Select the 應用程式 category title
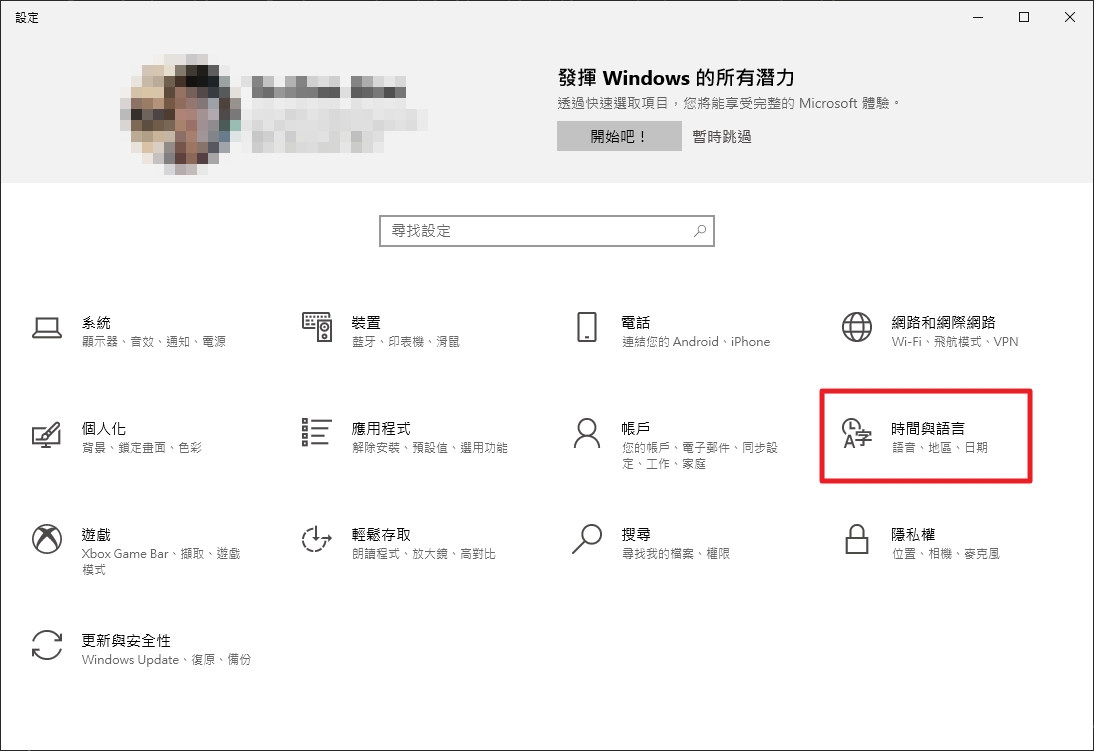This screenshot has width=1094, height=751. pyautogui.click(x=381, y=429)
